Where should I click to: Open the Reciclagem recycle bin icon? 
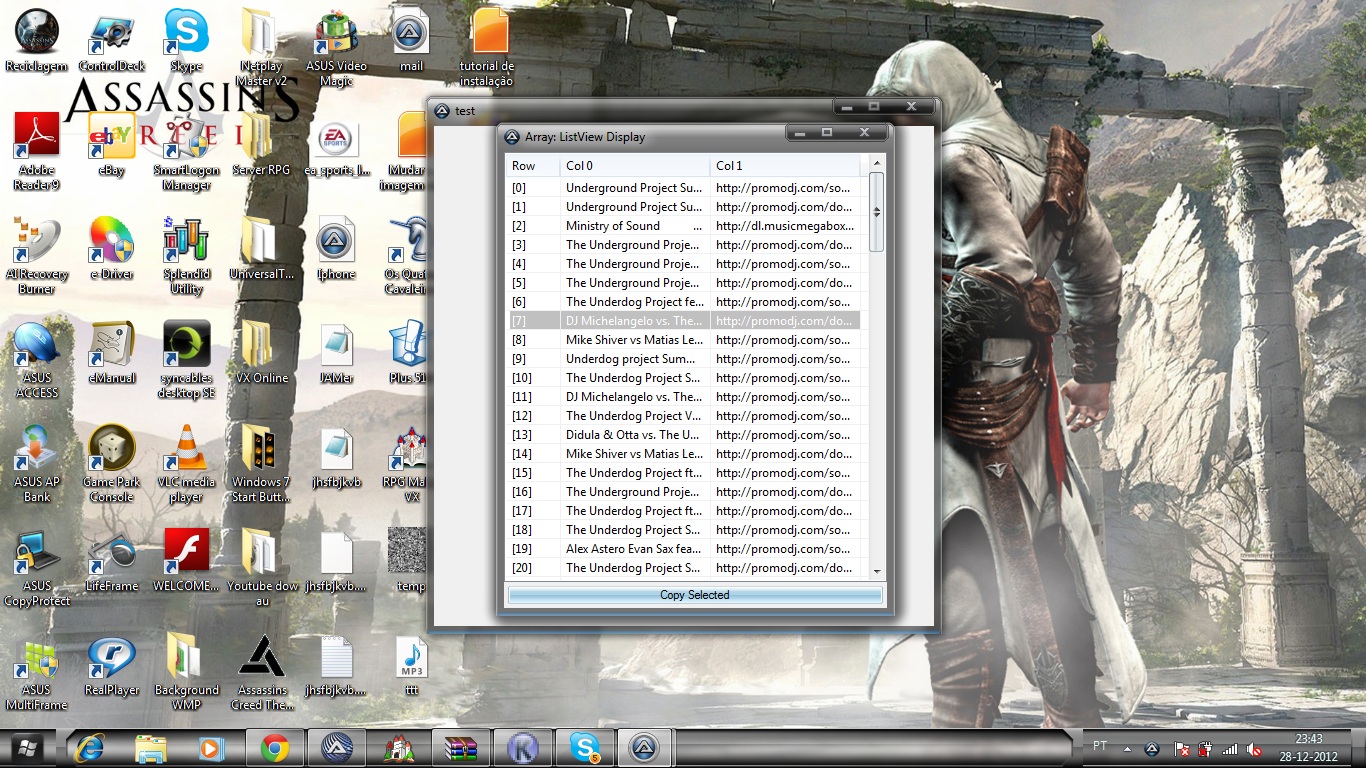point(37,40)
